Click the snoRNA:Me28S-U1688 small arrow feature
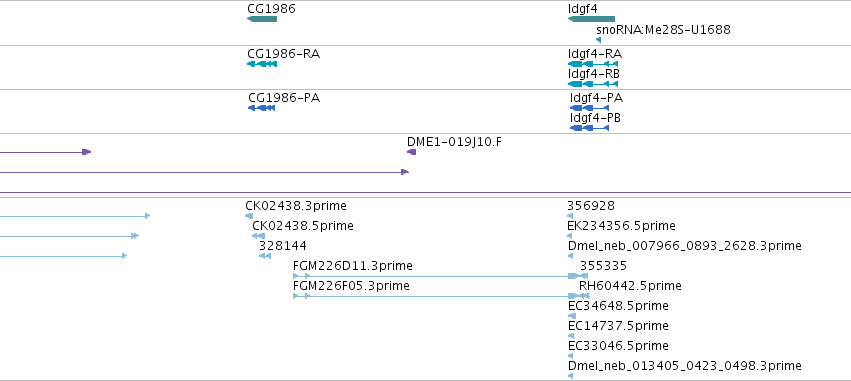 coord(599,40)
